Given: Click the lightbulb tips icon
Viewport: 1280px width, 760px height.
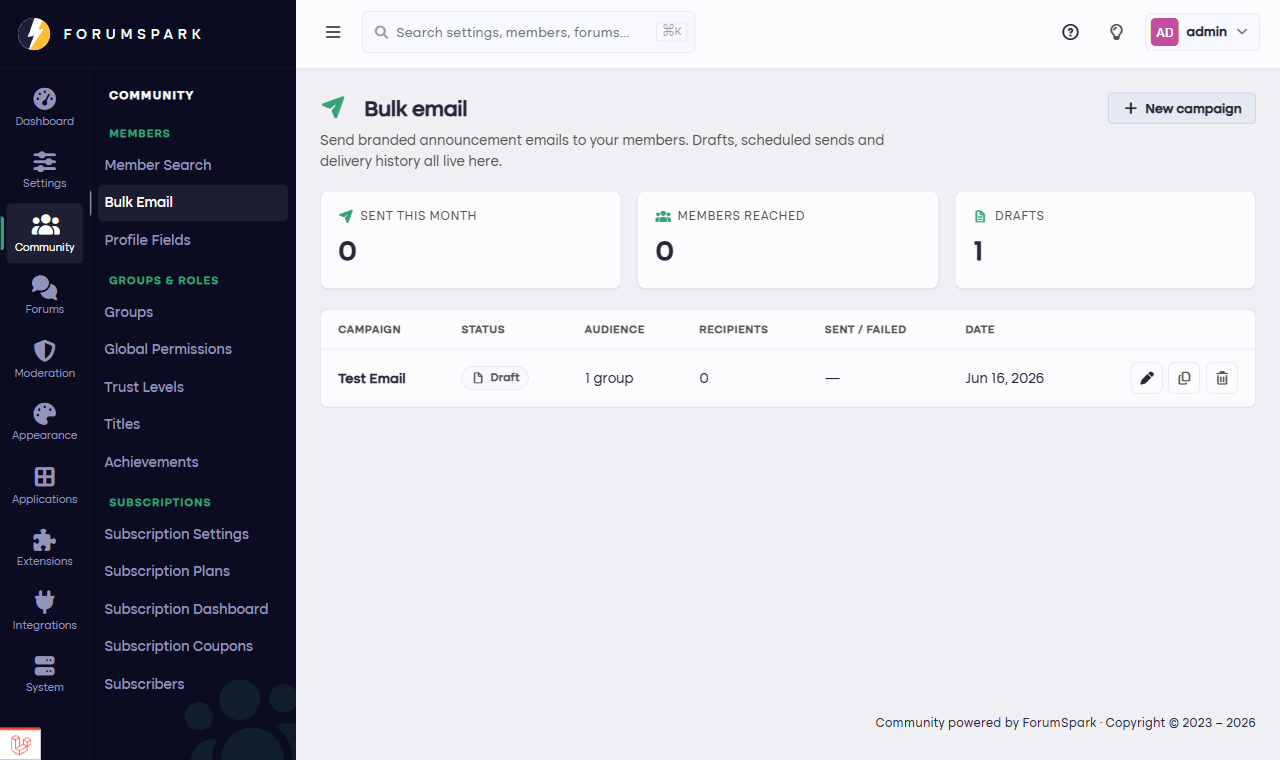Looking at the screenshot, I should [1117, 32].
